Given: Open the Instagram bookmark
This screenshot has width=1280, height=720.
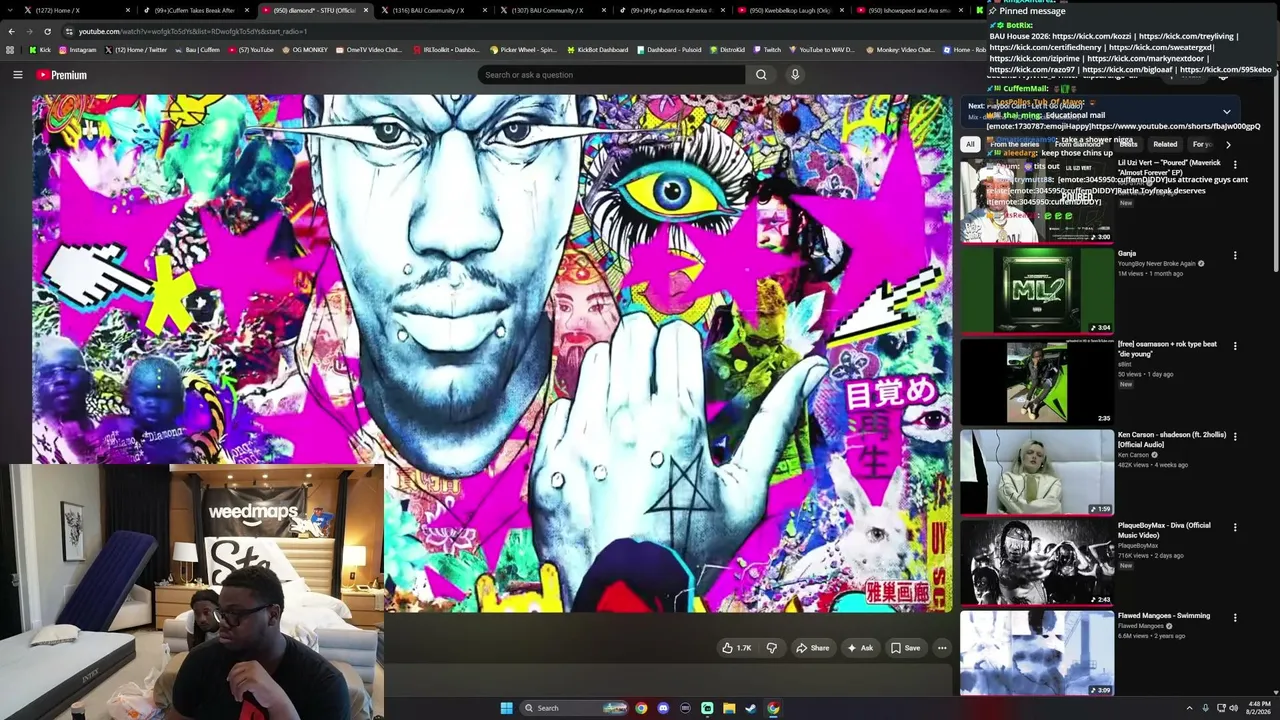Looking at the screenshot, I should point(78,49).
